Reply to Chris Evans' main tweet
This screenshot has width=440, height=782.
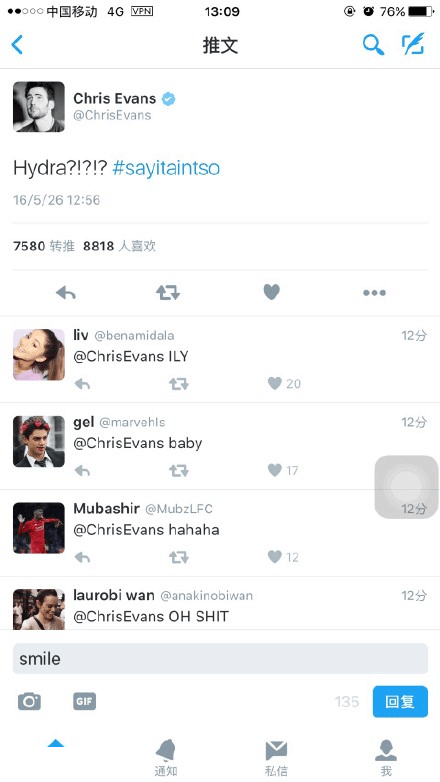pos(66,293)
